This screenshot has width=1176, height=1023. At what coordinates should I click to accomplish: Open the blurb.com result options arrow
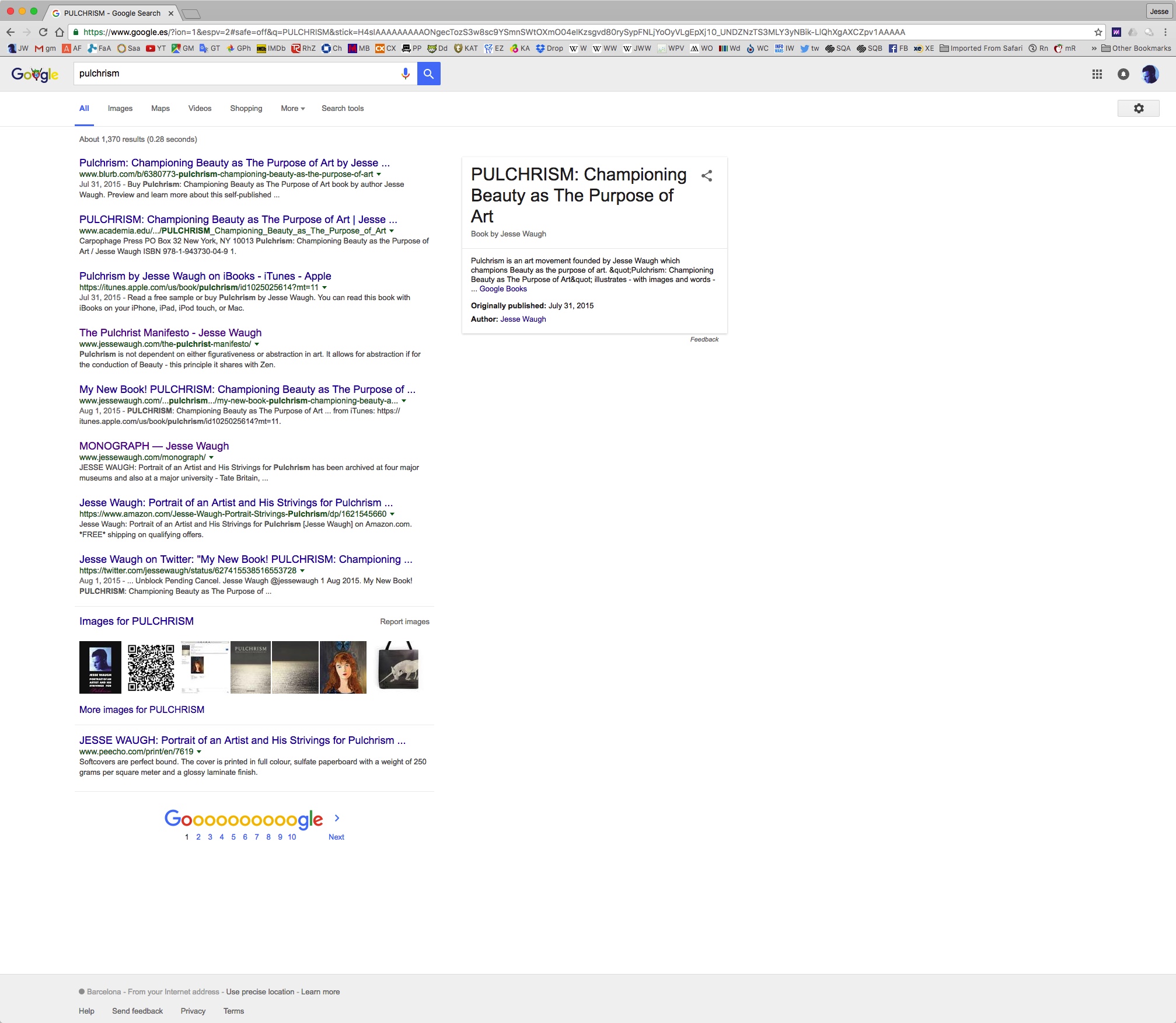coord(379,174)
